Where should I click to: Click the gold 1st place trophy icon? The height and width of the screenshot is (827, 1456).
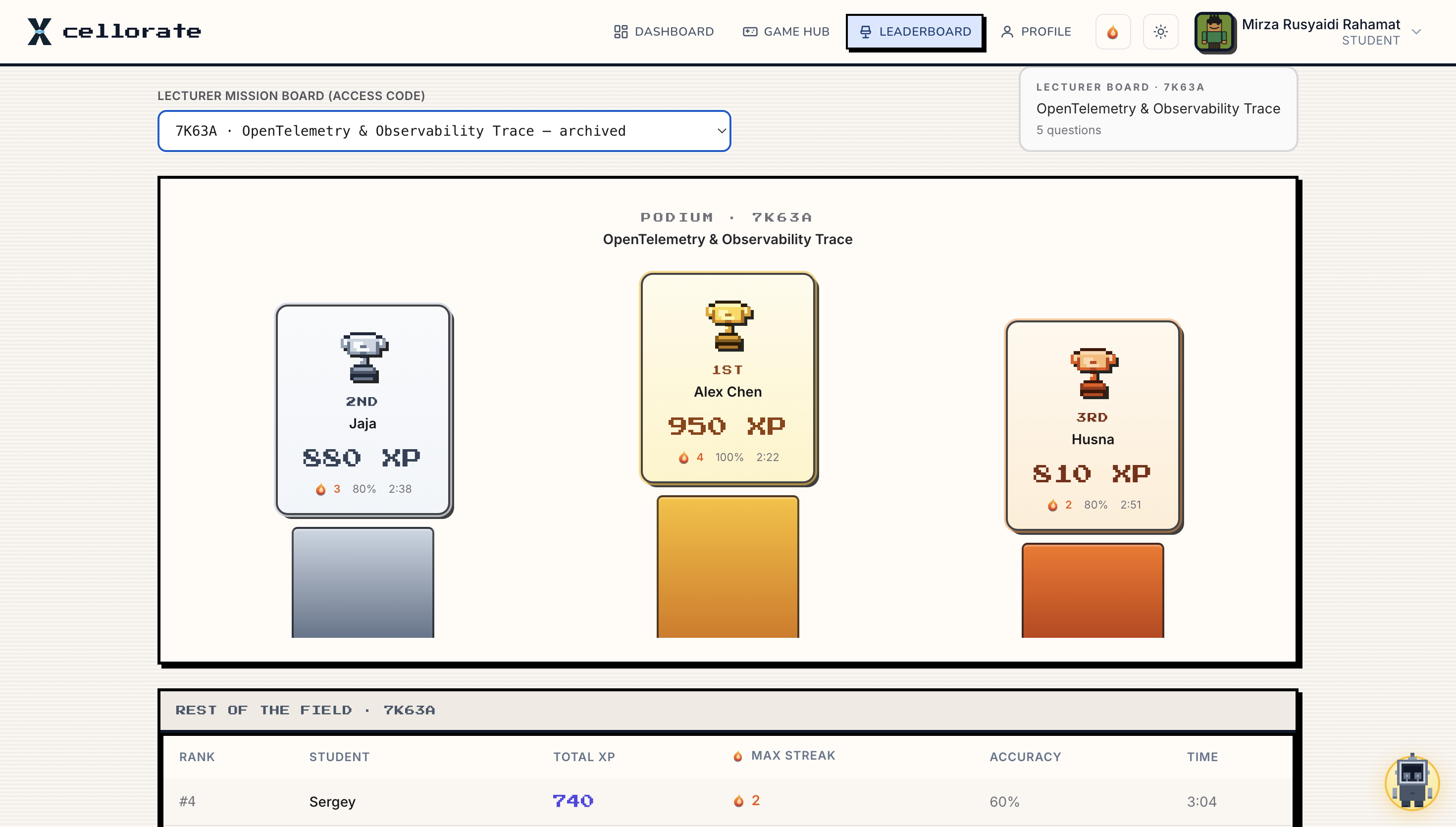tap(728, 325)
